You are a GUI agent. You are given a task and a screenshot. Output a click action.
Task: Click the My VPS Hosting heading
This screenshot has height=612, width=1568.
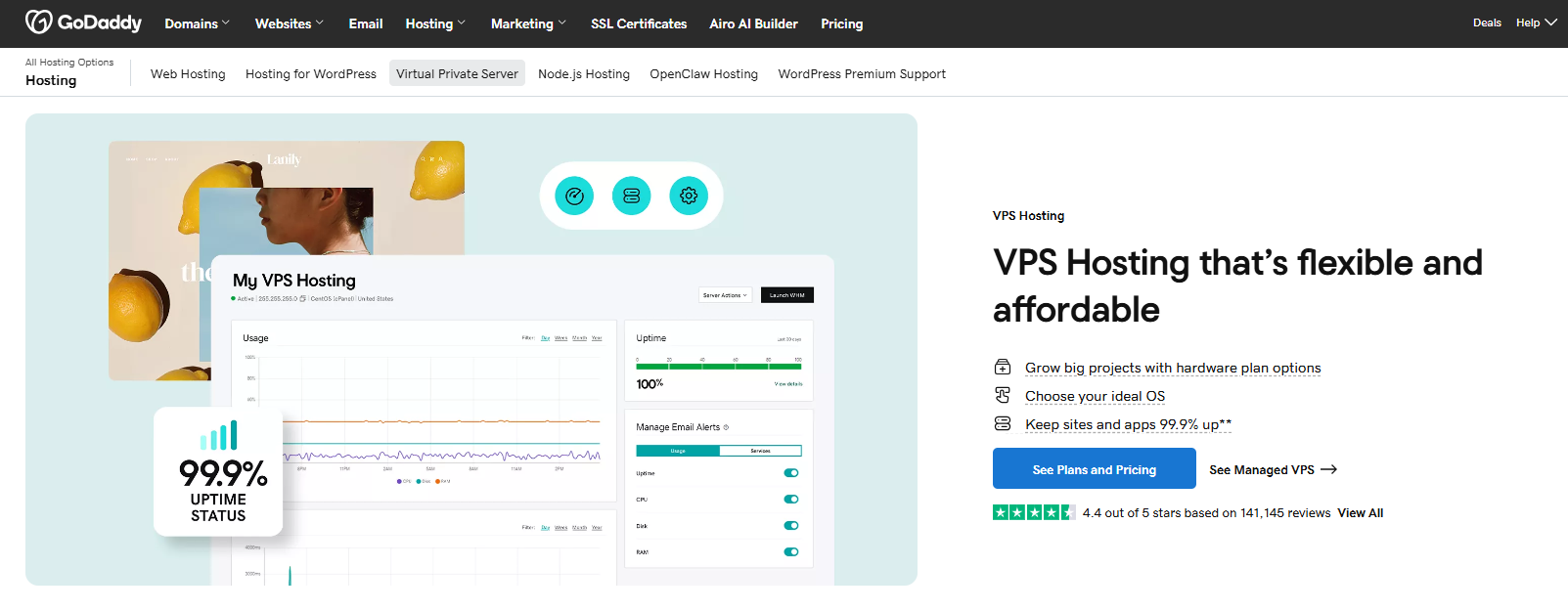[x=294, y=281]
